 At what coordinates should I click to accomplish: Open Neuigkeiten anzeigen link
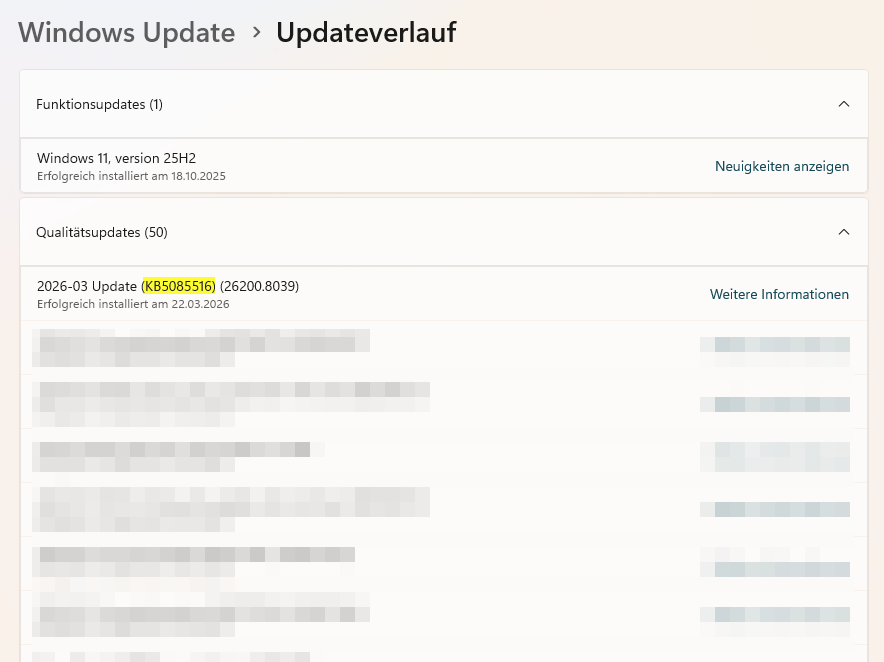(x=782, y=166)
